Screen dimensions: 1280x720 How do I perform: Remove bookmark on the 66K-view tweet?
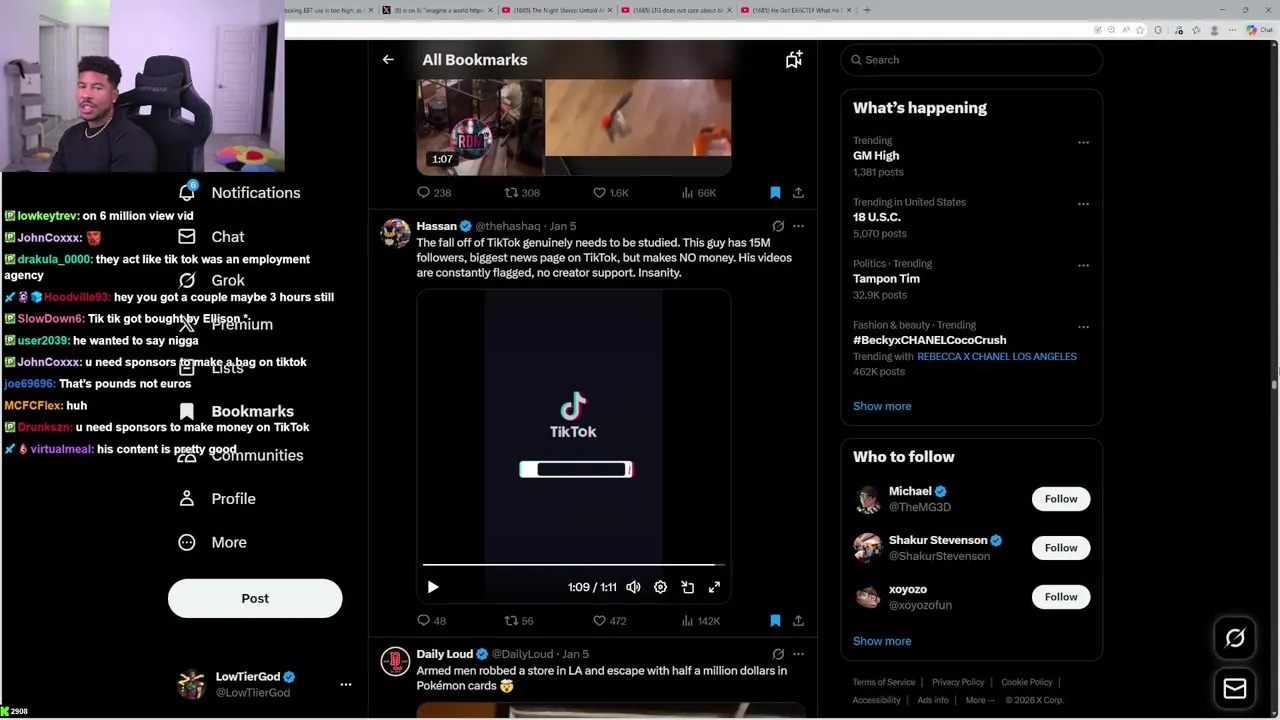pyautogui.click(x=775, y=192)
